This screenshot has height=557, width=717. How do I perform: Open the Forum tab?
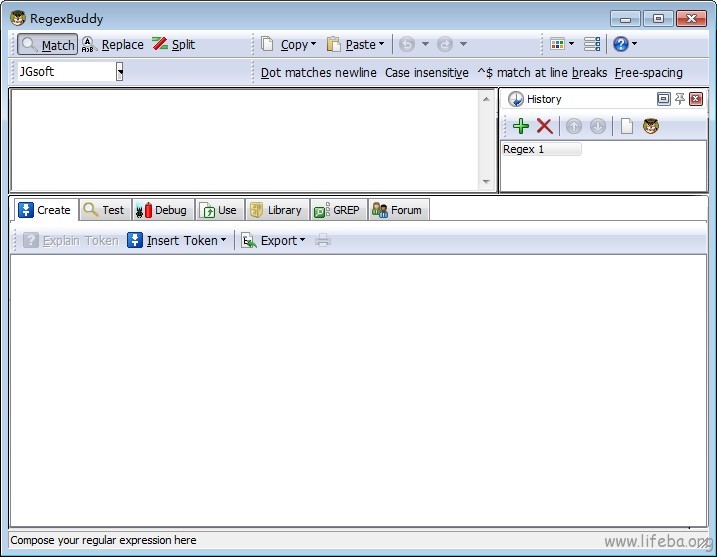pos(398,210)
